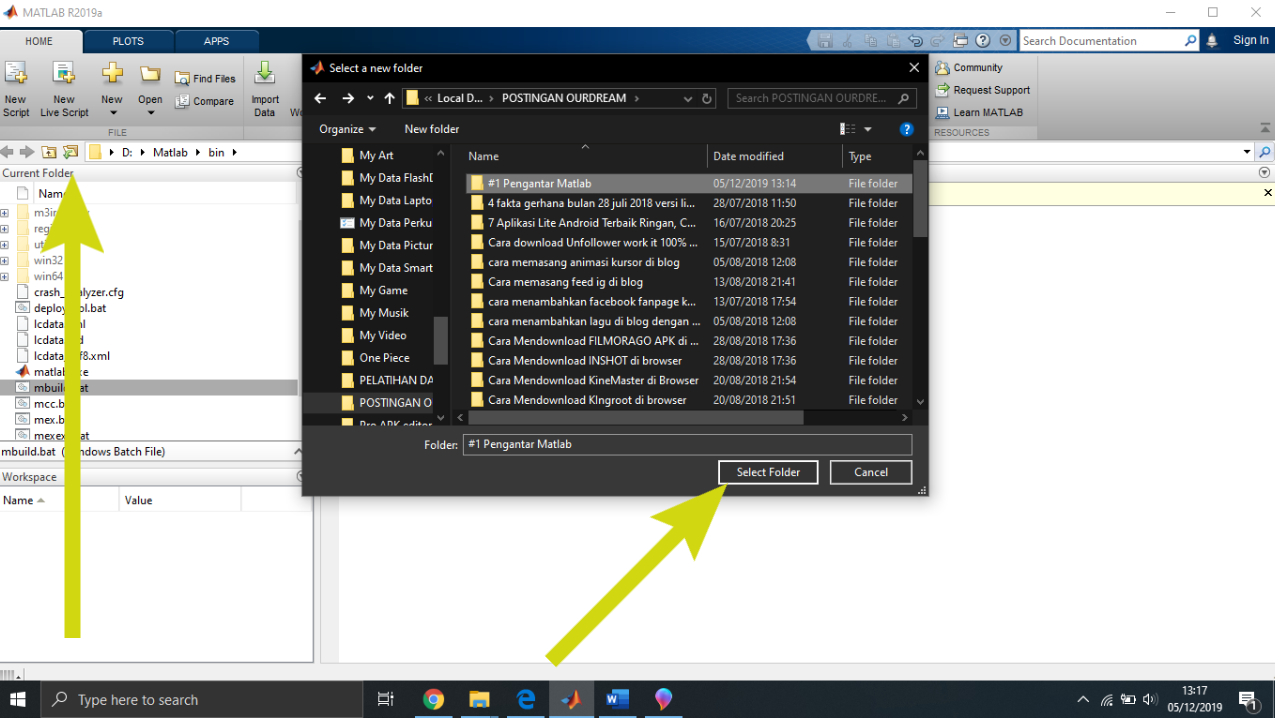The width and height of the screenshot is (1280, 720).
Task: Switch to the HOME tab
Action: 39,41
